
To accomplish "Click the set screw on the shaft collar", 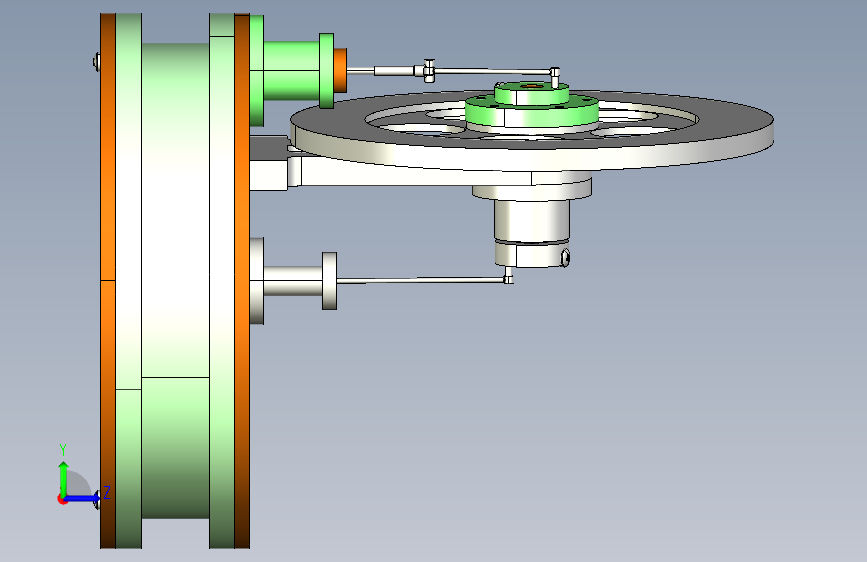I will pyautogui.click(x=565, y=257).
